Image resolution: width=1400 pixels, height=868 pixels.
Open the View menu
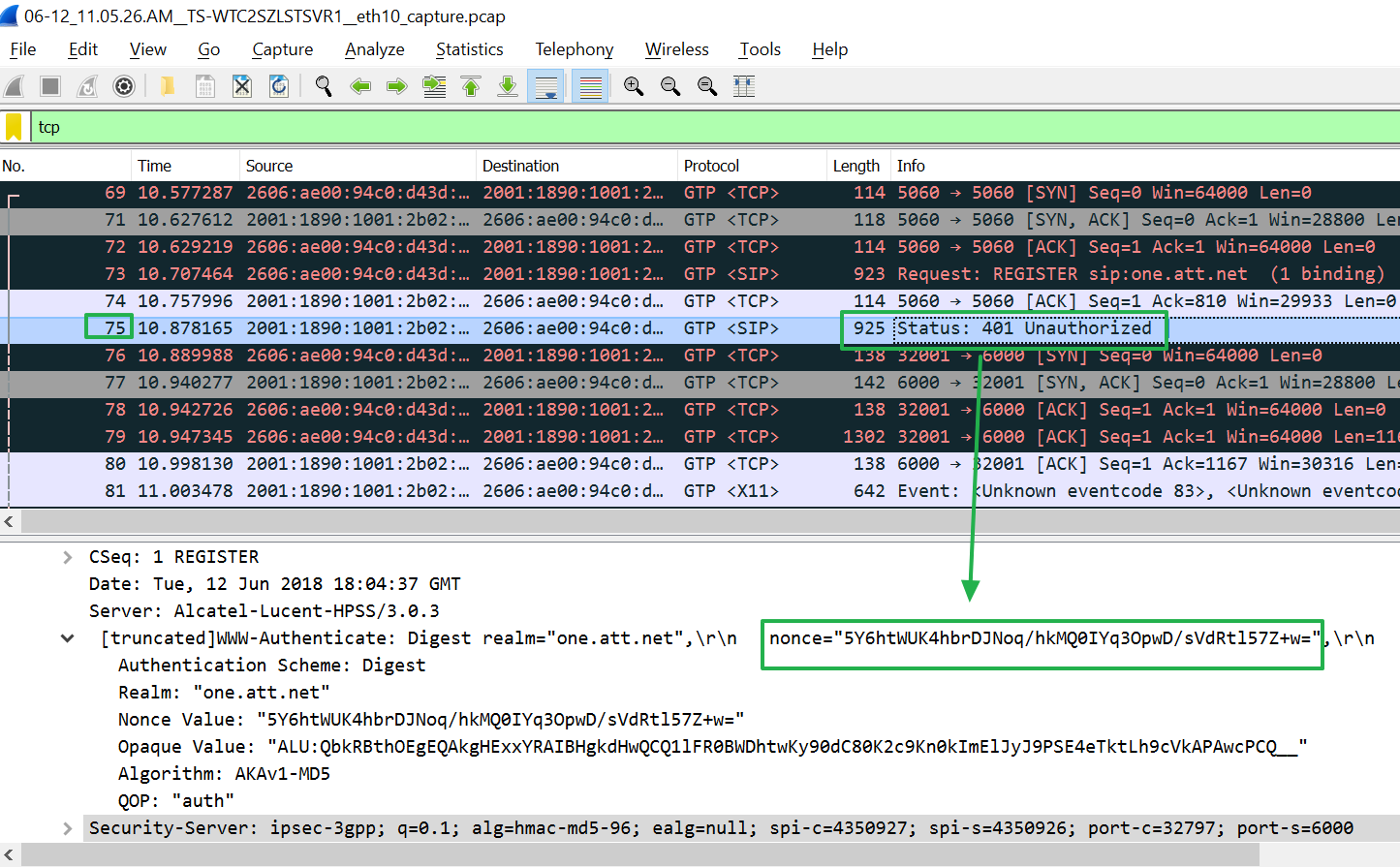click(x=148, y=49)
